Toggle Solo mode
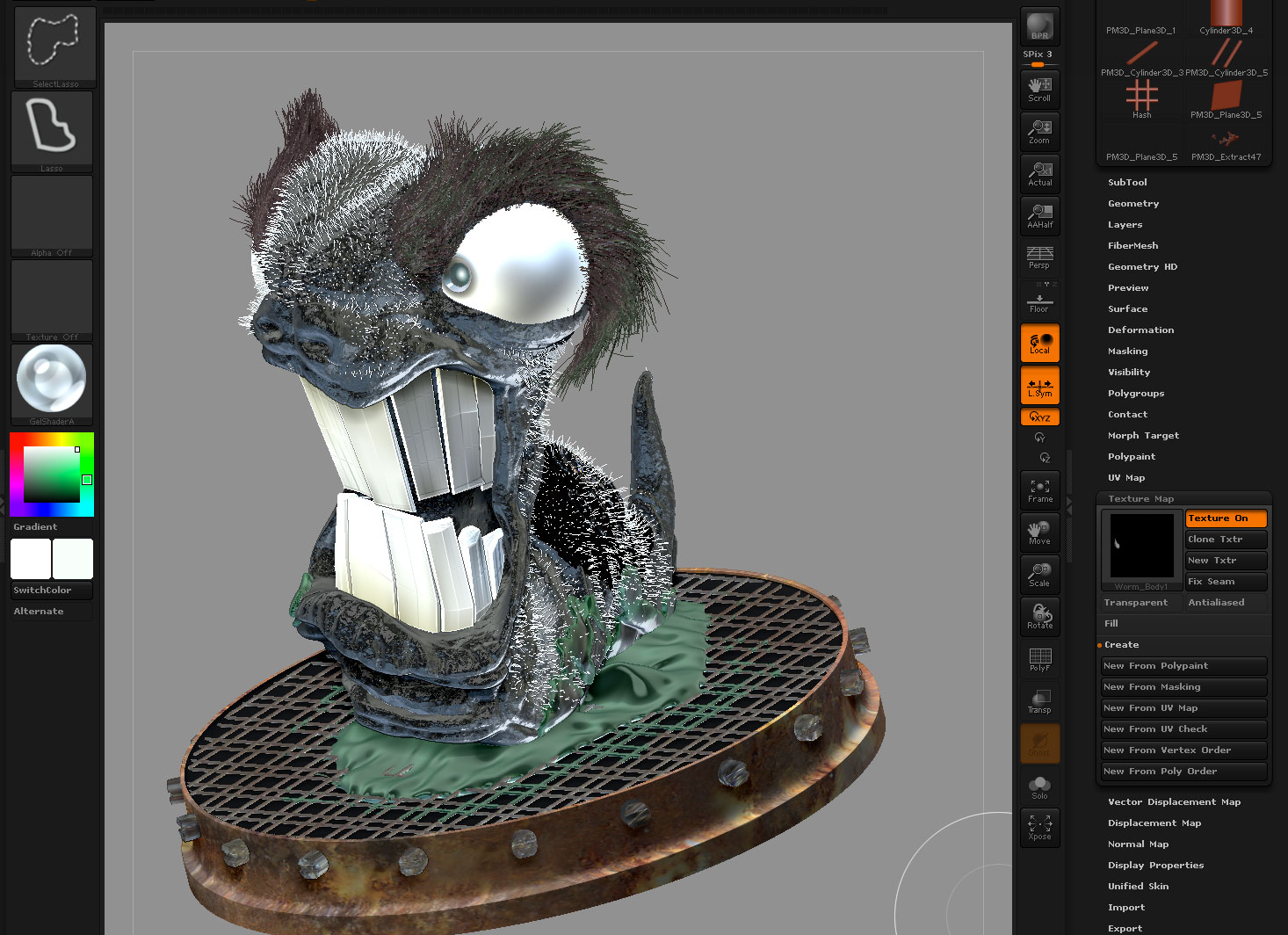The height and width of the screenshot is (935, 1288). point(1039,785)
